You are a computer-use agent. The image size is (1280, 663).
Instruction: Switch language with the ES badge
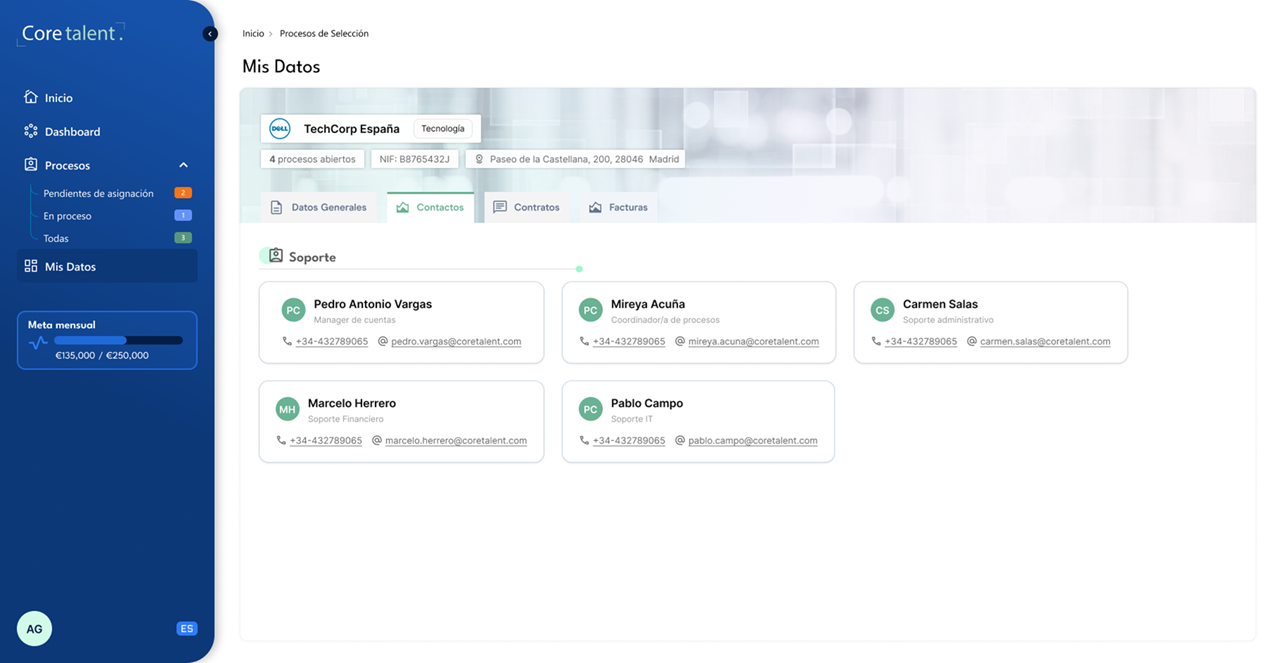tap(186, 629)
